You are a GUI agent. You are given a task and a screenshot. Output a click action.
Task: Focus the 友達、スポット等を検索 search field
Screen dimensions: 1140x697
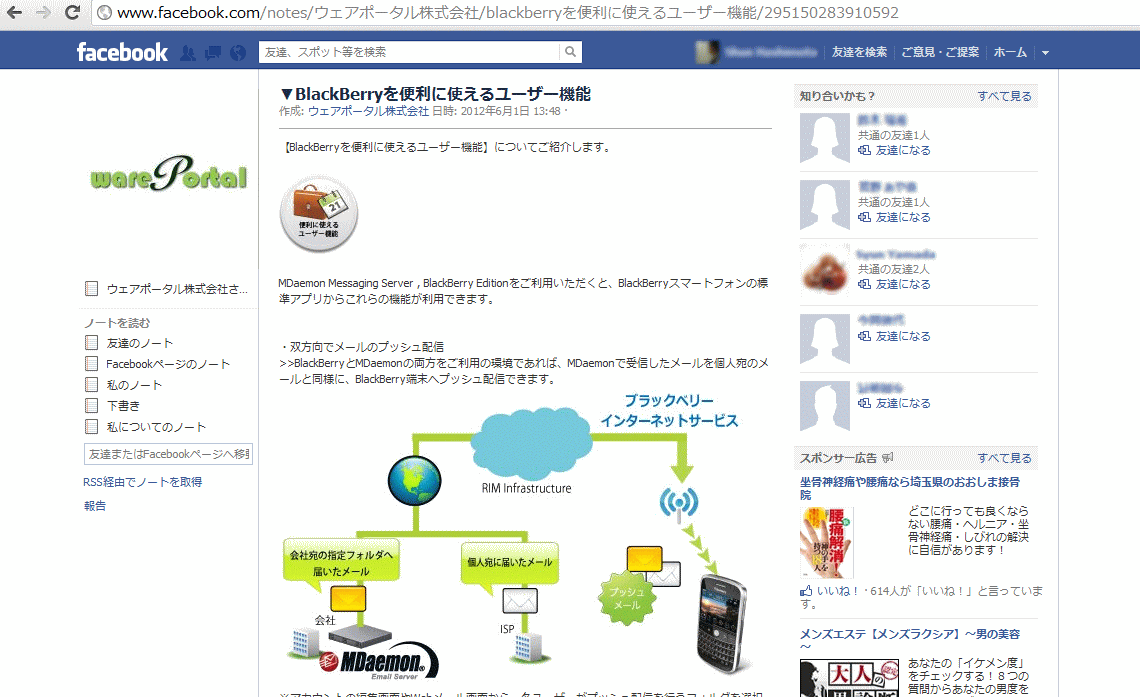pyautogui.click(x=409, y=52)
